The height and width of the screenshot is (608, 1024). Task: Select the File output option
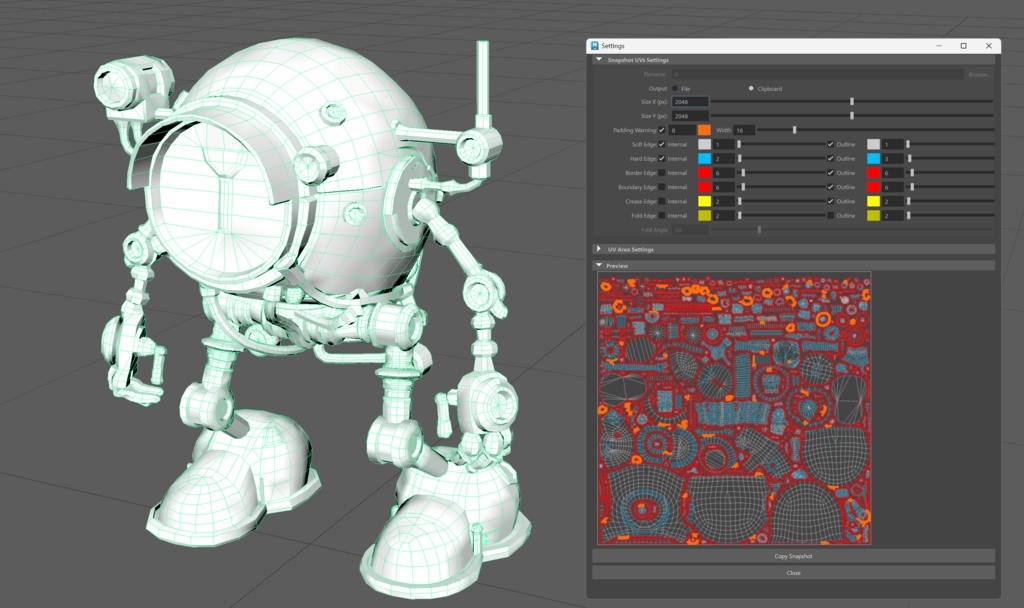coord(675,89)
